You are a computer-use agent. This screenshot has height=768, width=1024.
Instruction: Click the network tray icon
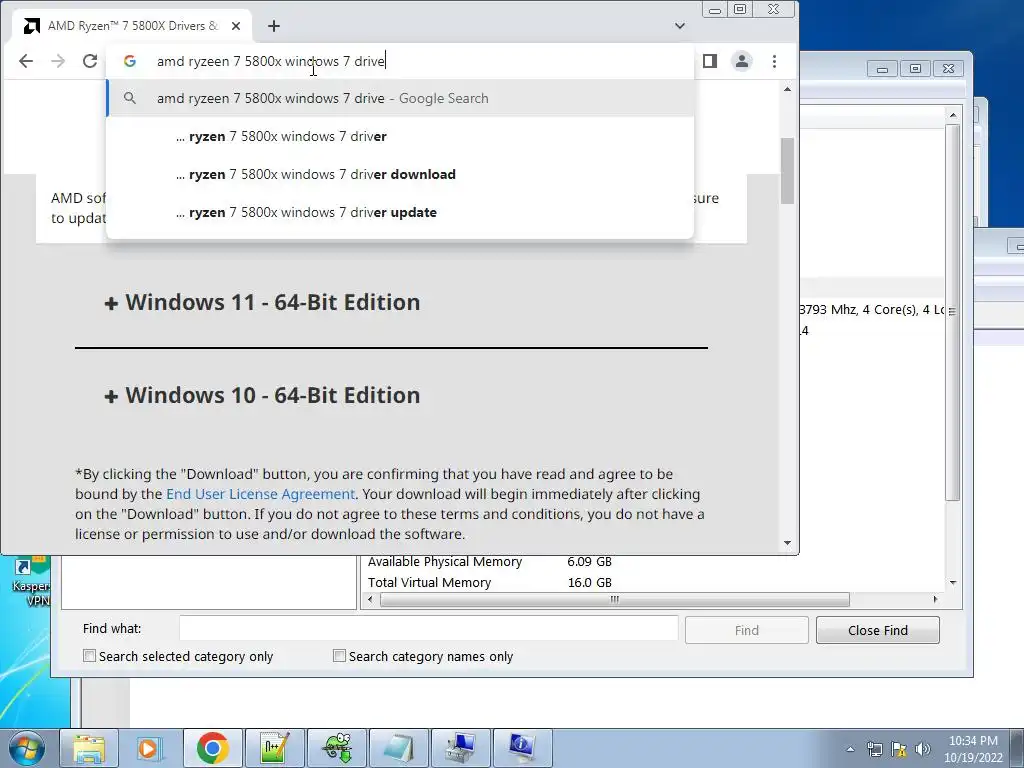pyautogui.click(x=874, y=749)
